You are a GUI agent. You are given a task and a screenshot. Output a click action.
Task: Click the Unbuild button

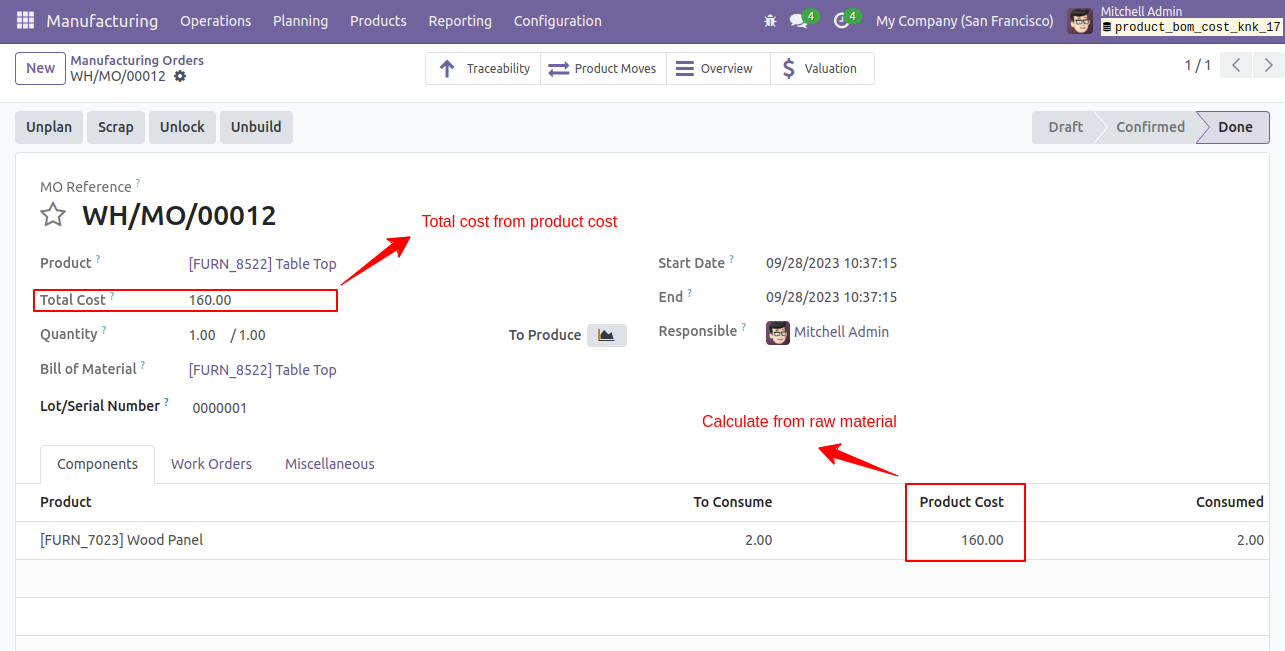tap(256, 127)
